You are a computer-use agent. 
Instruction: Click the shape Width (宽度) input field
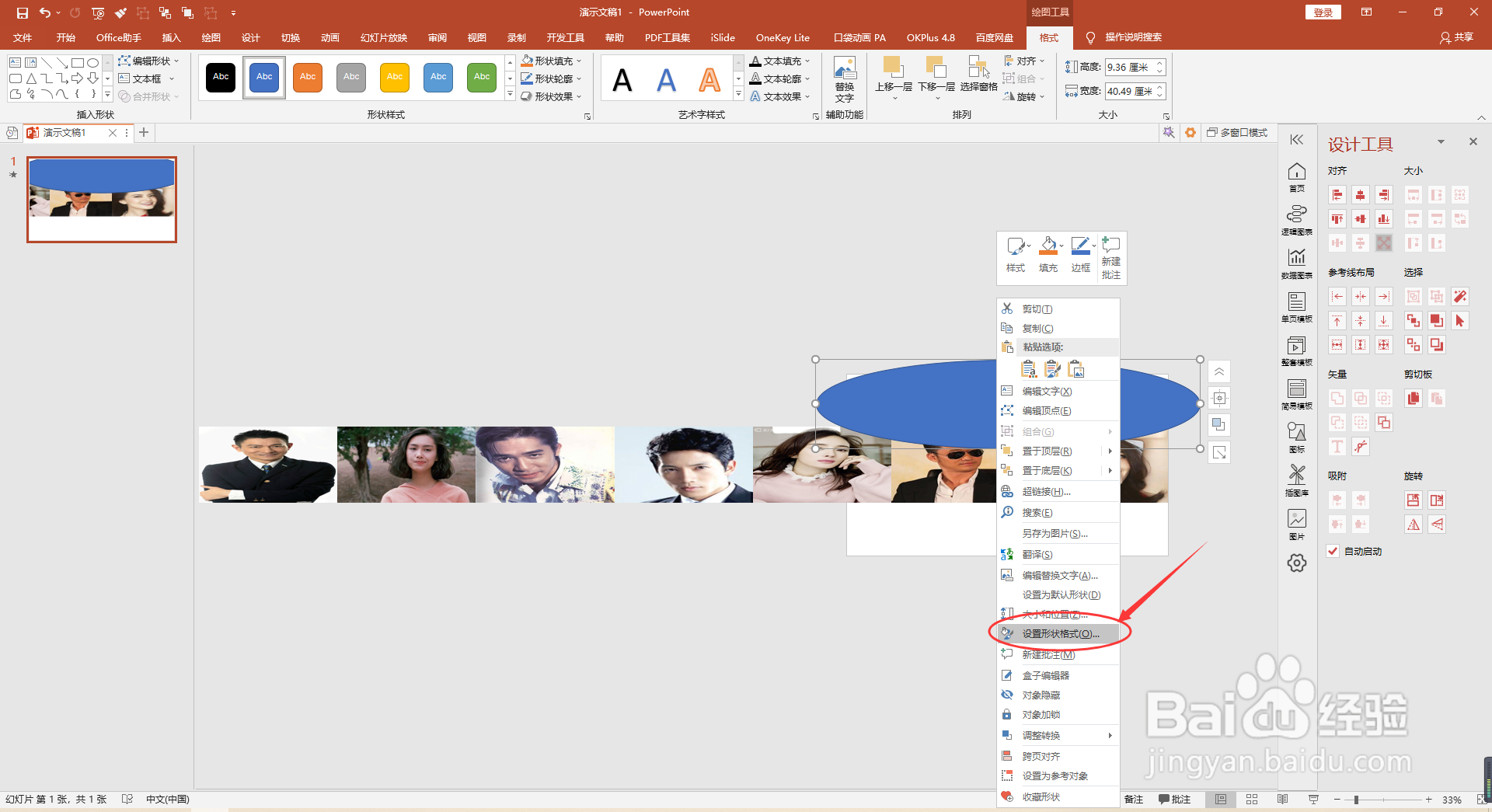coord(1131,92)
